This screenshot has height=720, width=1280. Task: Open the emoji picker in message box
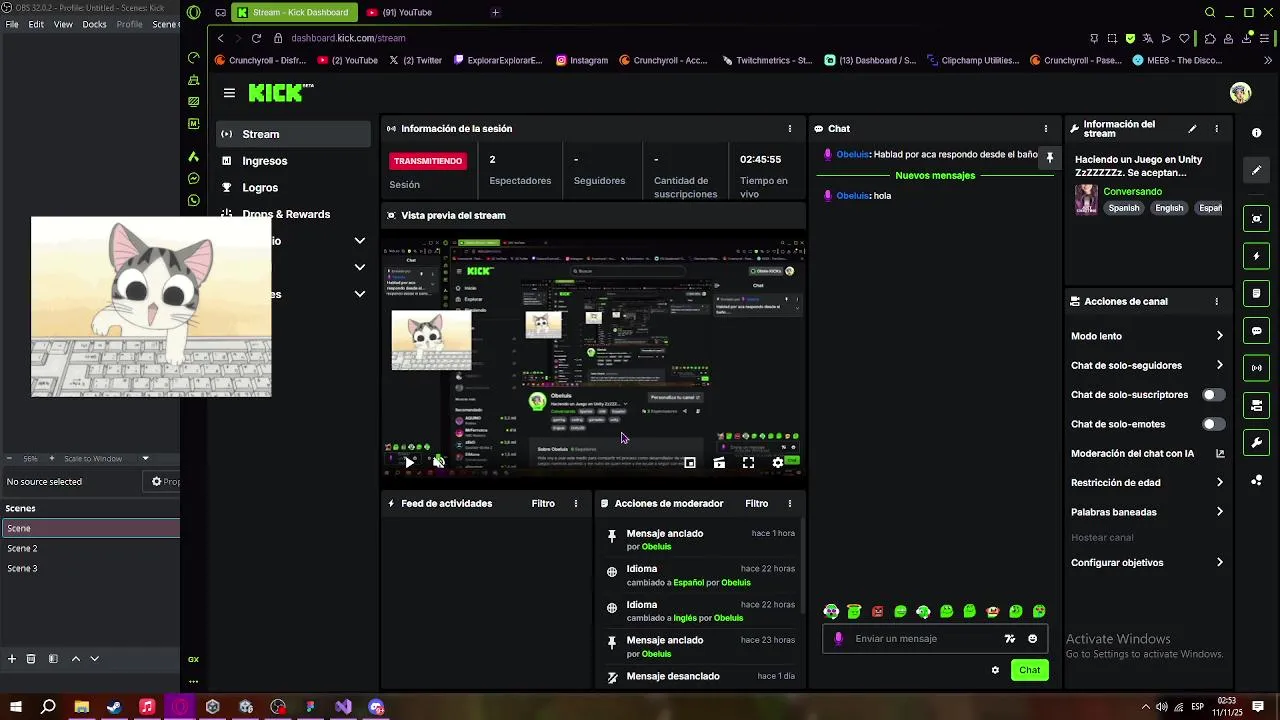pos(1033,639)
